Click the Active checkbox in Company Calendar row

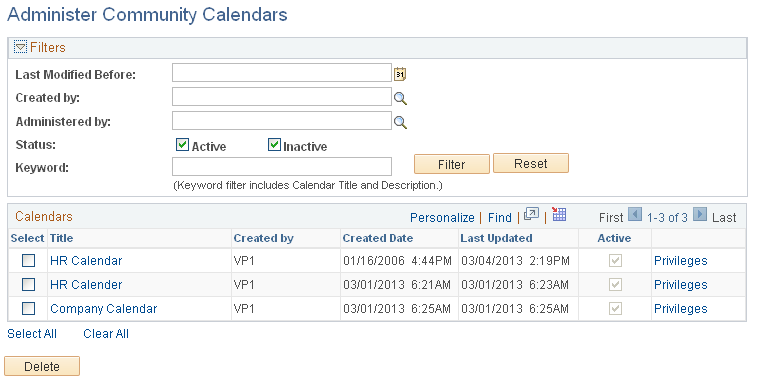616,308
